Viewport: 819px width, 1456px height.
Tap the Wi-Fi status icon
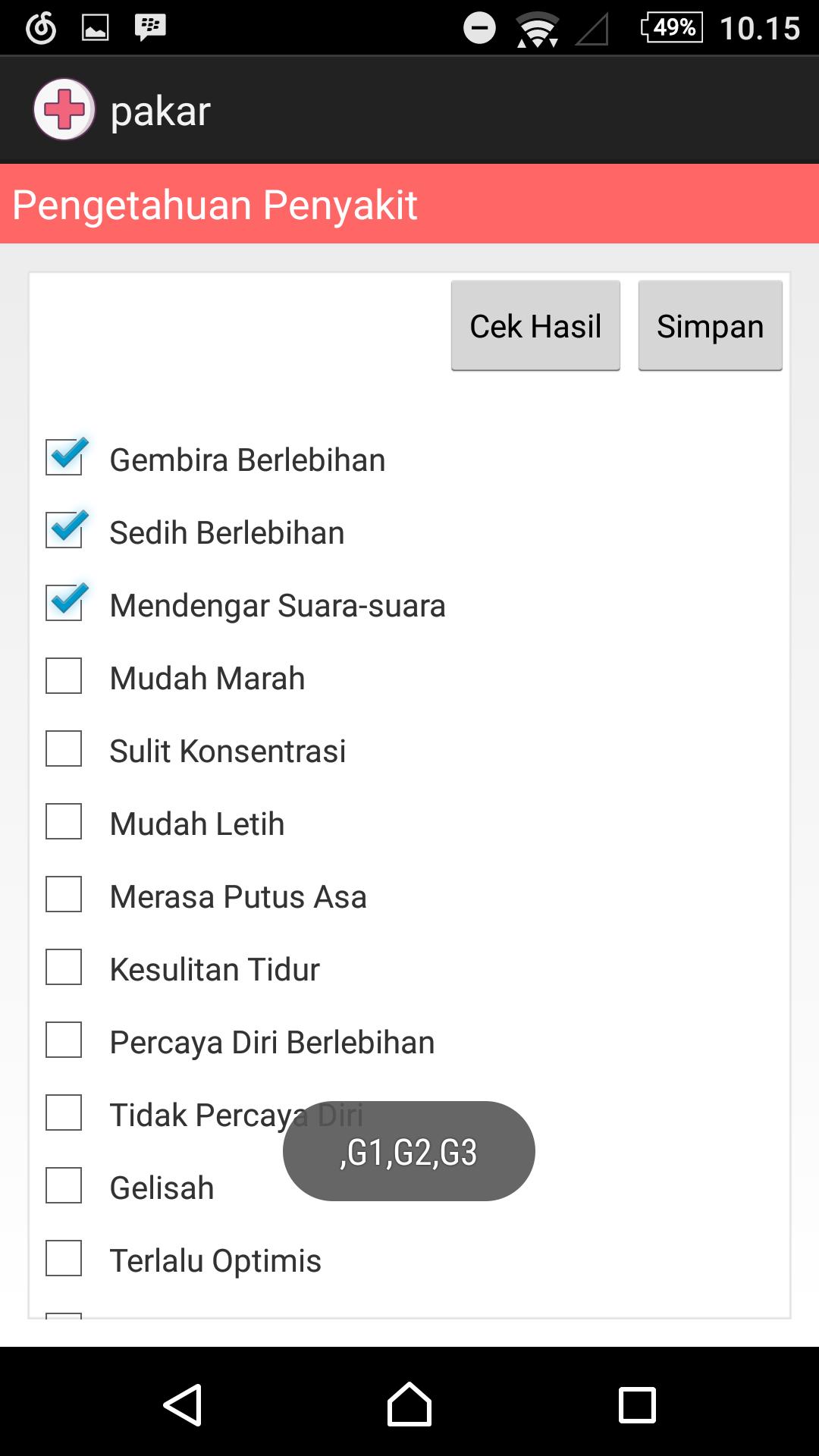538,29
